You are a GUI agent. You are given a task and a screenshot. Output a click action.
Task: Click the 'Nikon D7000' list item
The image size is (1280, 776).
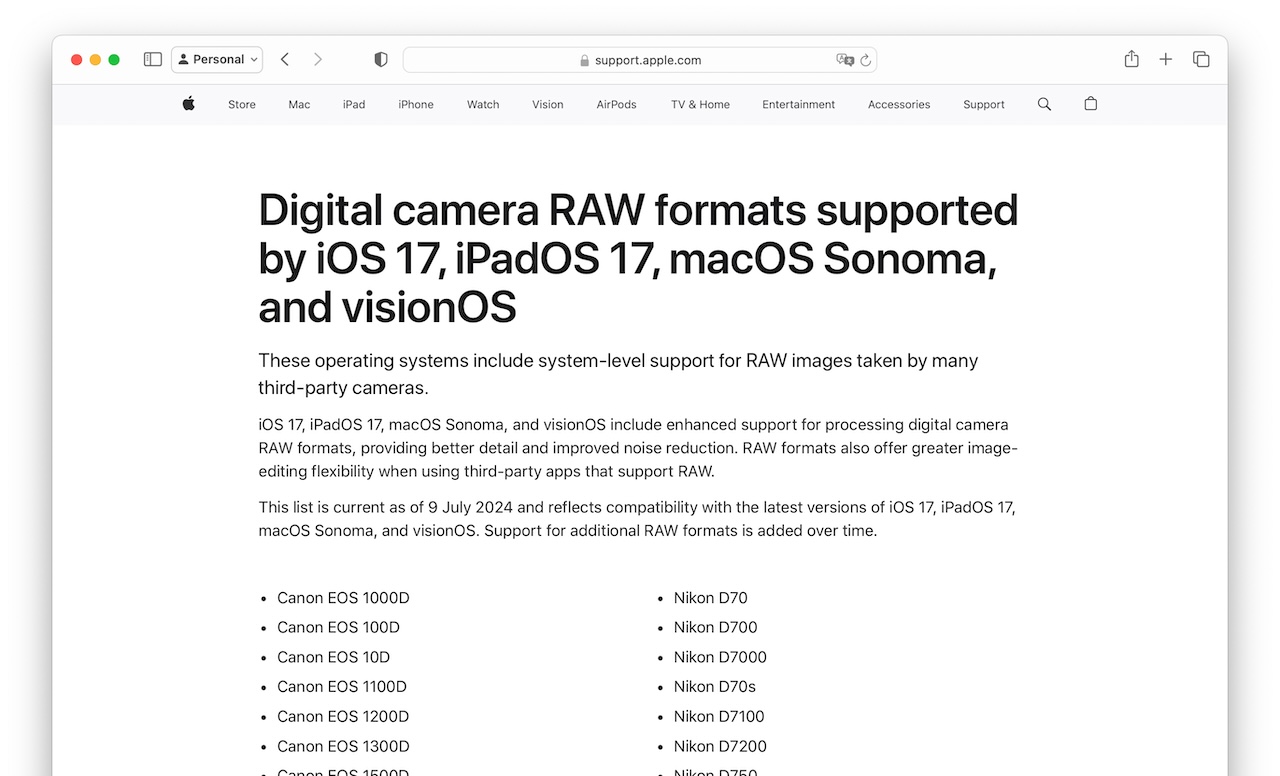pos(720,657)
